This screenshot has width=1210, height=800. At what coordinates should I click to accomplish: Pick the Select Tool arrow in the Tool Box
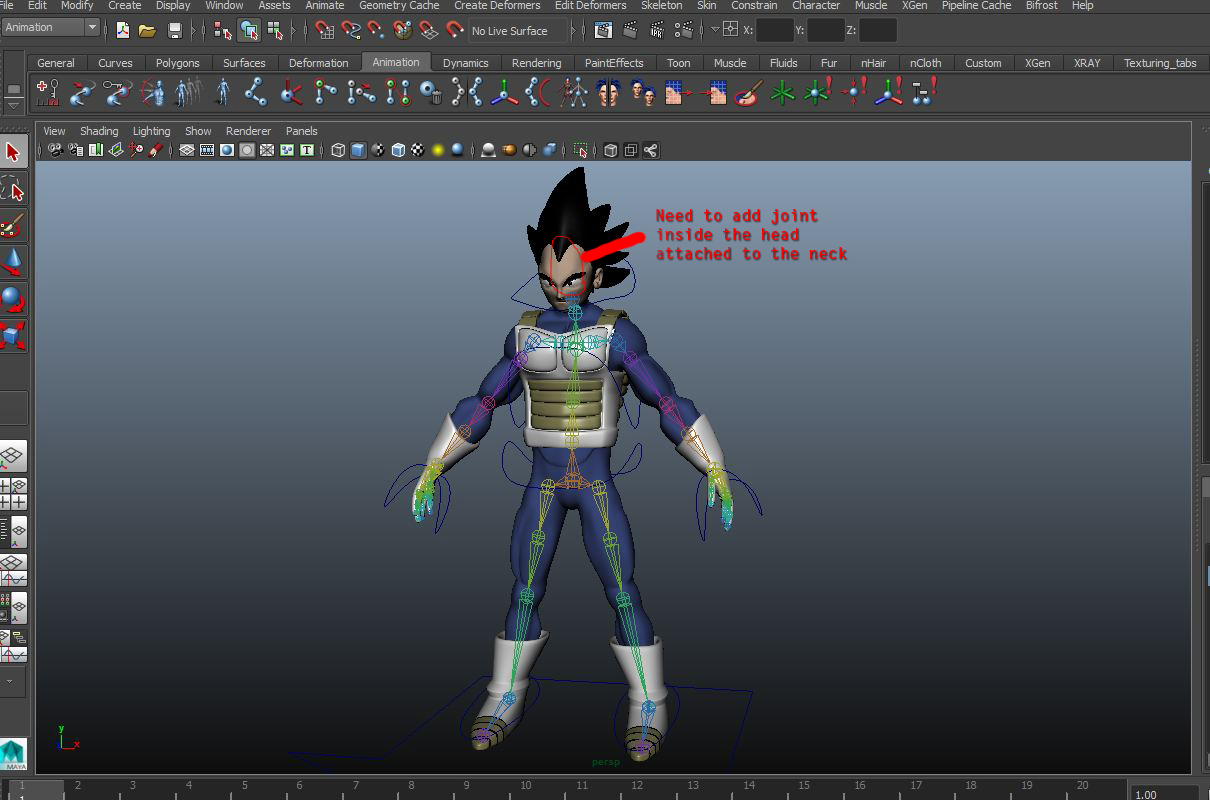[x=13, y=151]
